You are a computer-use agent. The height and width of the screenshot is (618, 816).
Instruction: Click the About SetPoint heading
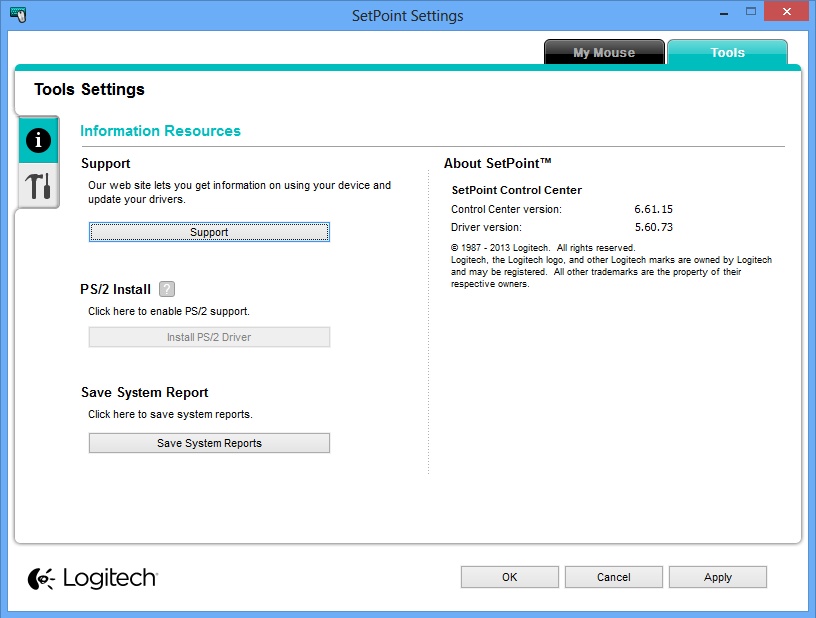coord(498,163)
